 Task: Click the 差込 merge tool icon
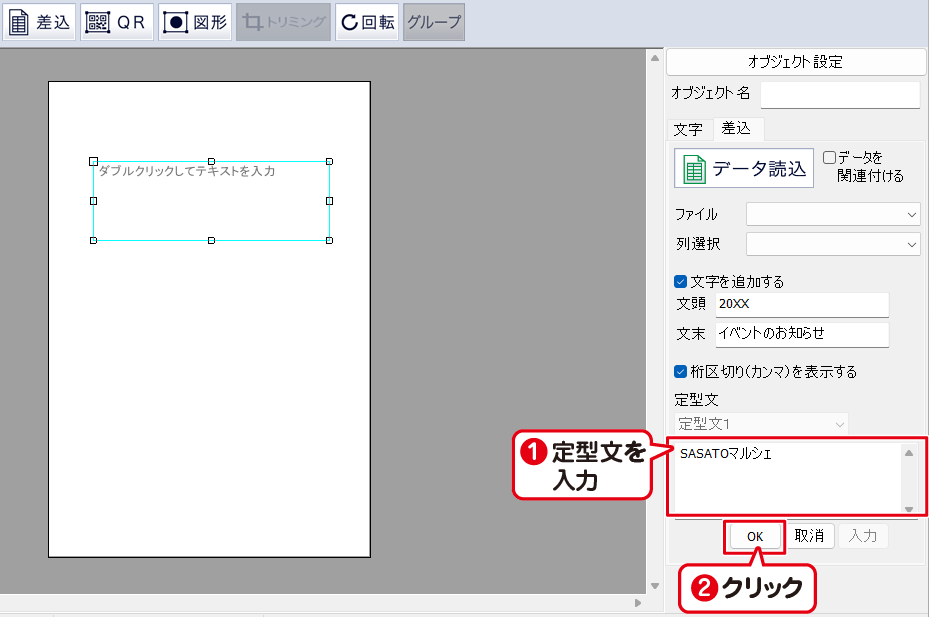click(x=39, y=22)
